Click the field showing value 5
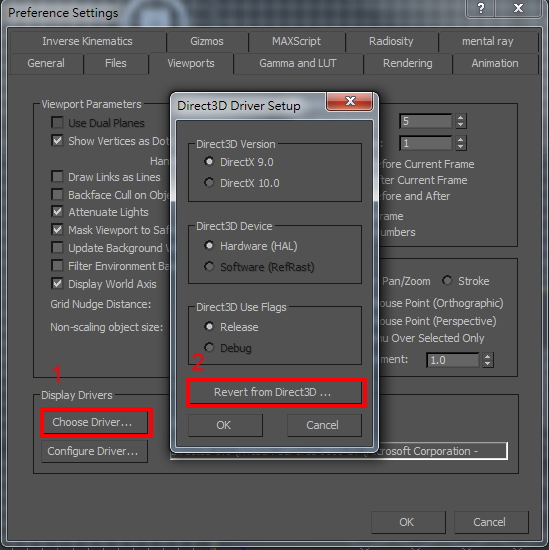The height and width of the screenshot is (550, 549). [426, 121]
